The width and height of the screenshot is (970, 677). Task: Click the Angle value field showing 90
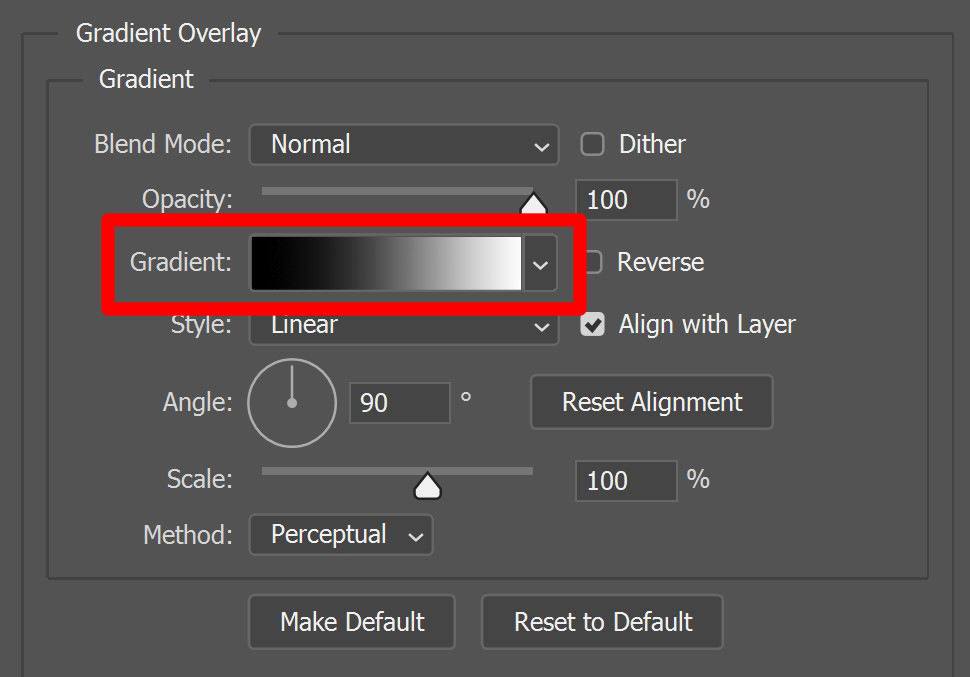(x=400, y=403)
